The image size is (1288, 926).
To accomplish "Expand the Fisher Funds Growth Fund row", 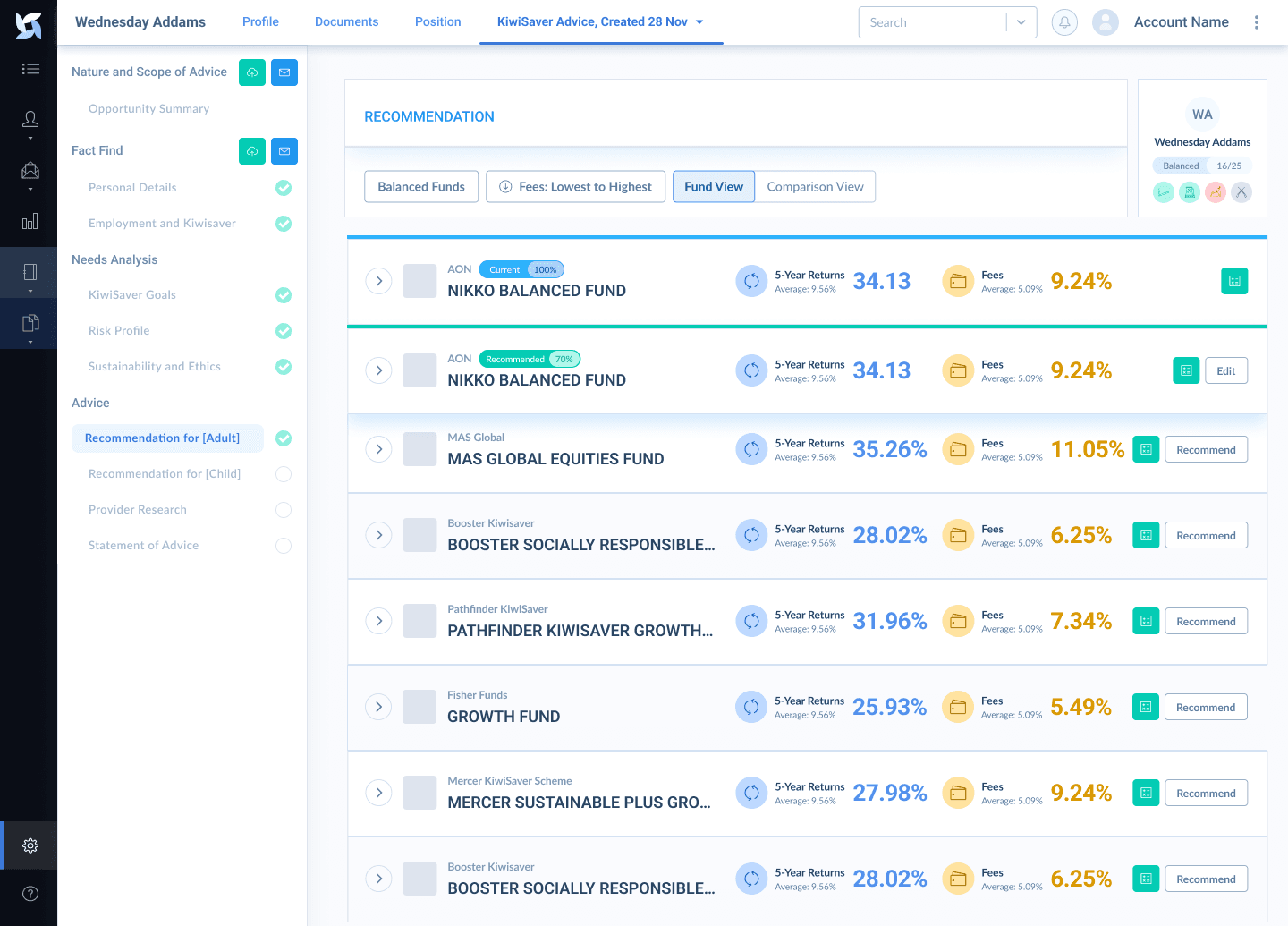I will pos(379,707).
